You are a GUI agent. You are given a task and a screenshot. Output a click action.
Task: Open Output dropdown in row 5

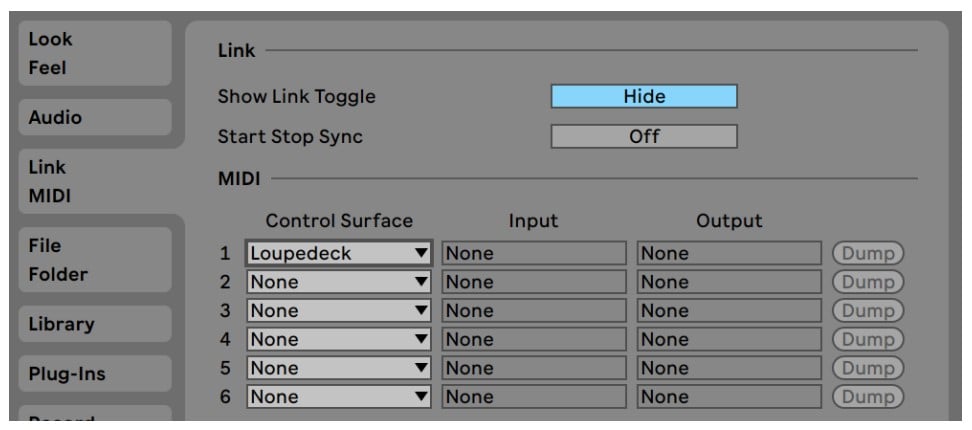point(729,368)
